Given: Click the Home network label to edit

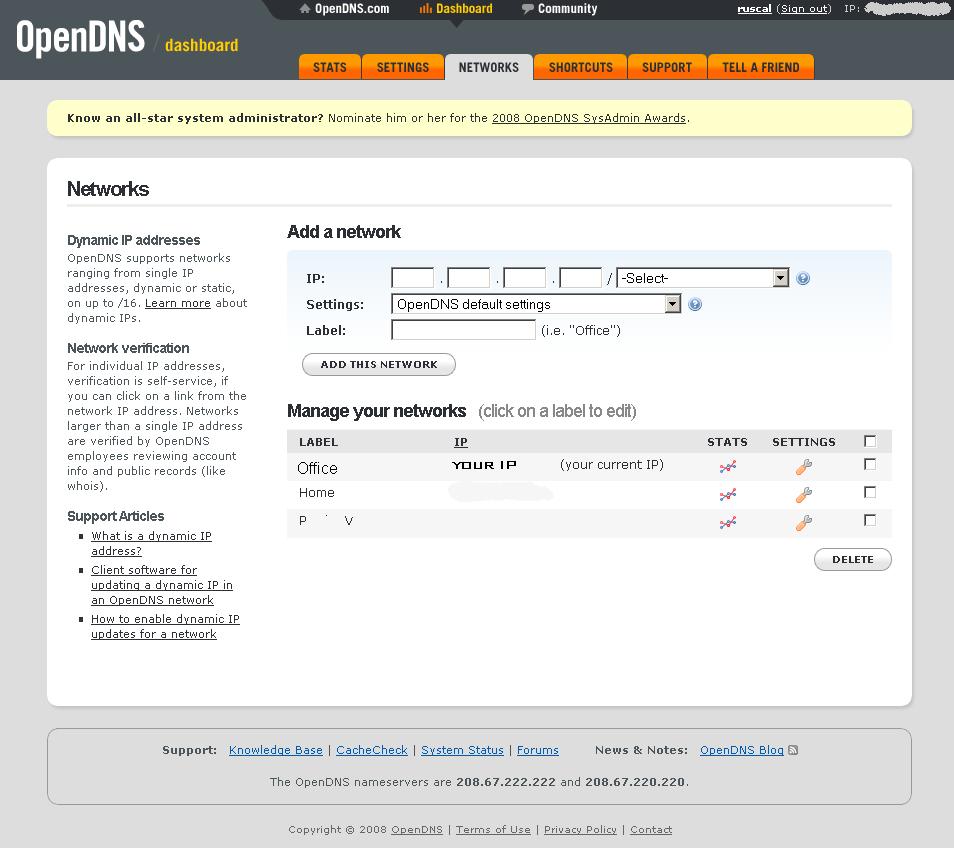Looking at the screenshot, I should point(316,493).
